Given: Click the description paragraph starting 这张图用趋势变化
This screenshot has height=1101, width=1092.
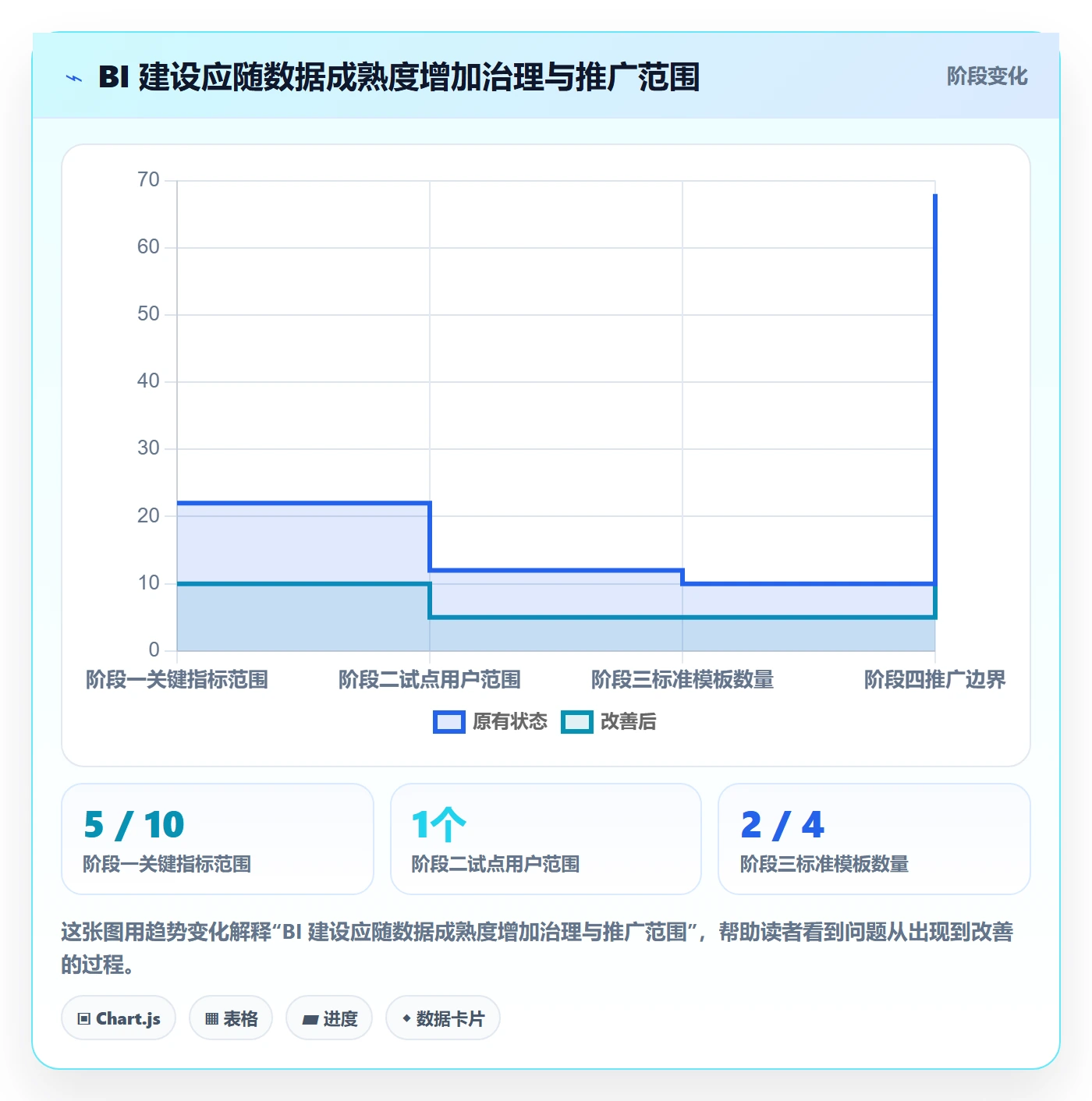Looking at the screenshot, I should coord(537,948).
